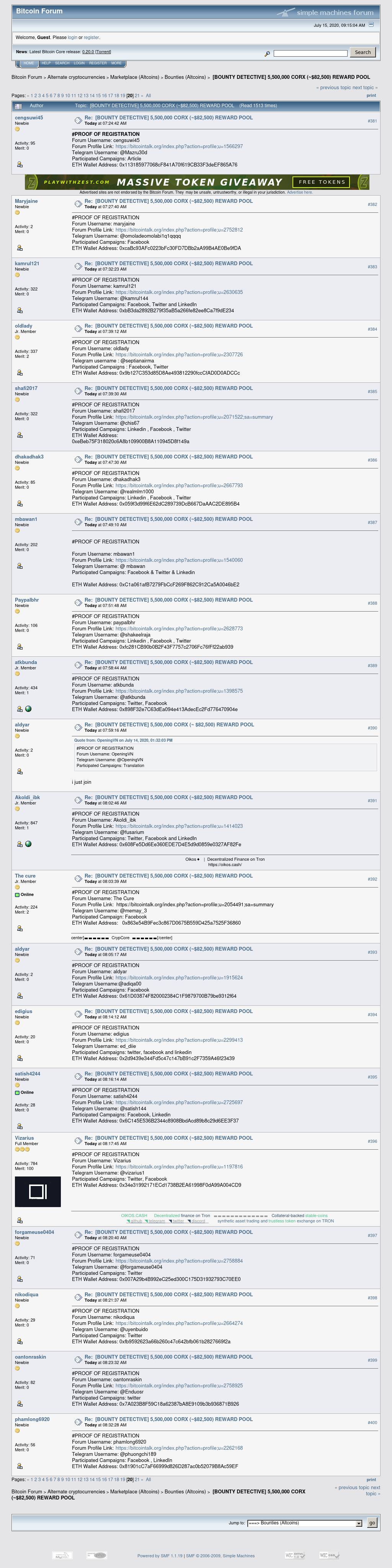Open atkbunda's view-profile icon
The width and height of the screenshot is (392, 1568).
(x=20, y=709)
